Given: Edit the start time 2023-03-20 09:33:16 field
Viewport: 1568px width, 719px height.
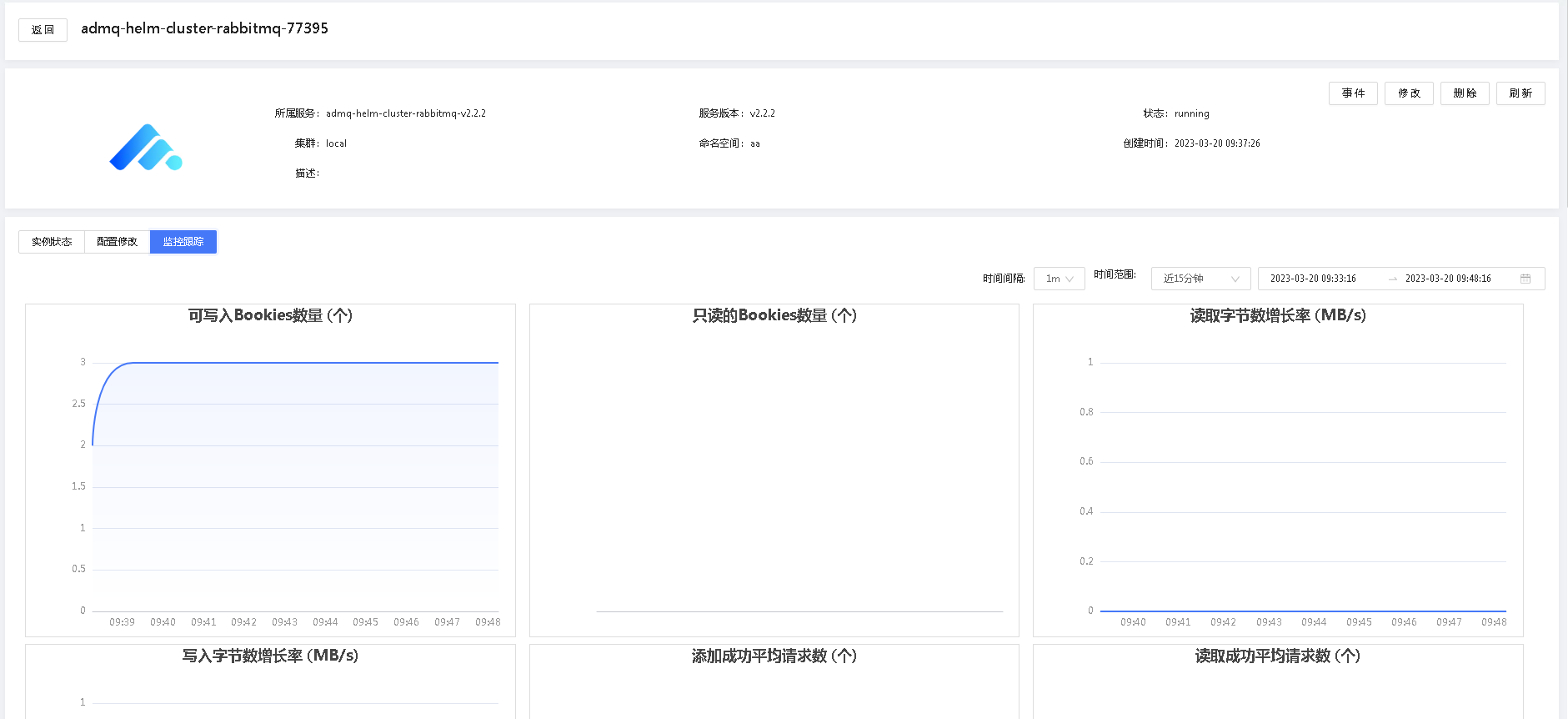Looking at the screenshot, I should [x=1313, y=279].
